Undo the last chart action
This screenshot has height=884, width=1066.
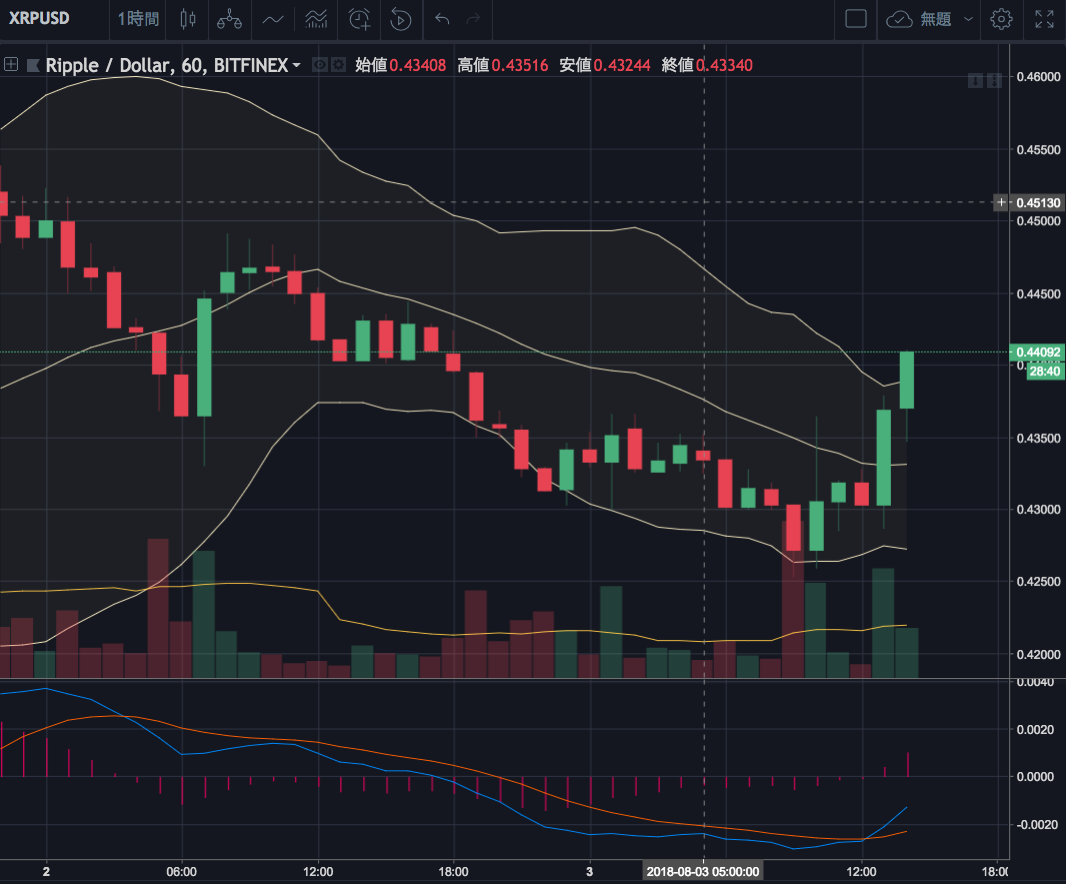pos(442,19)
